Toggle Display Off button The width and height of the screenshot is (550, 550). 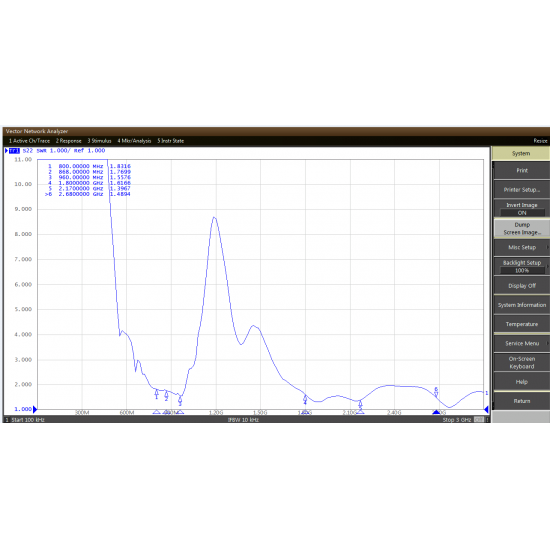[x=522, y=286]
